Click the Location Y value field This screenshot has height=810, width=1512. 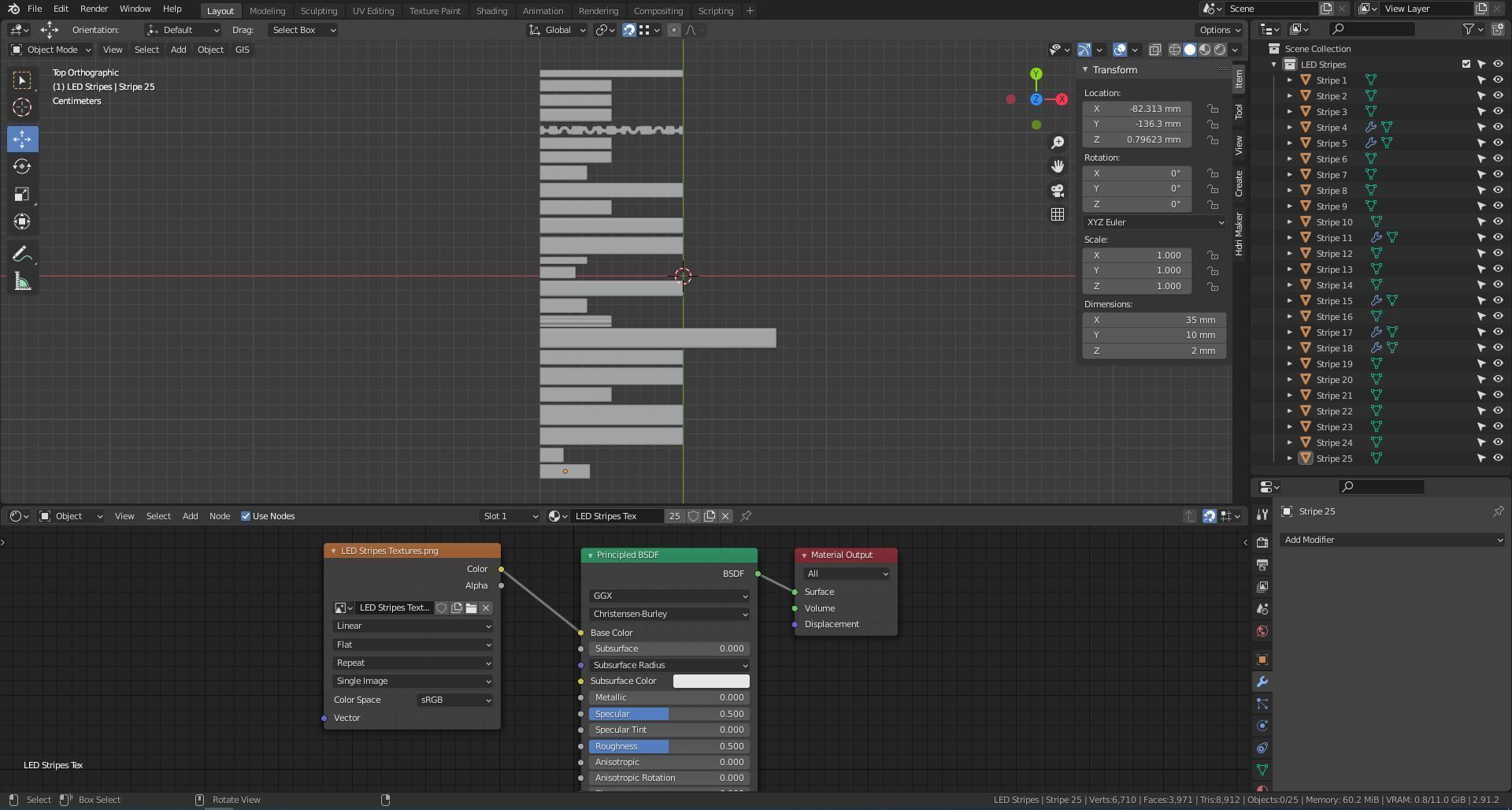(x=1137, y=124)
